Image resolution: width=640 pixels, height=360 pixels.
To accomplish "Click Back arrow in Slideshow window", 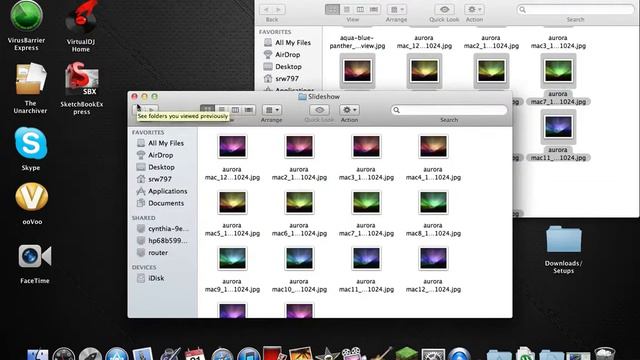I will coord(139,110).
